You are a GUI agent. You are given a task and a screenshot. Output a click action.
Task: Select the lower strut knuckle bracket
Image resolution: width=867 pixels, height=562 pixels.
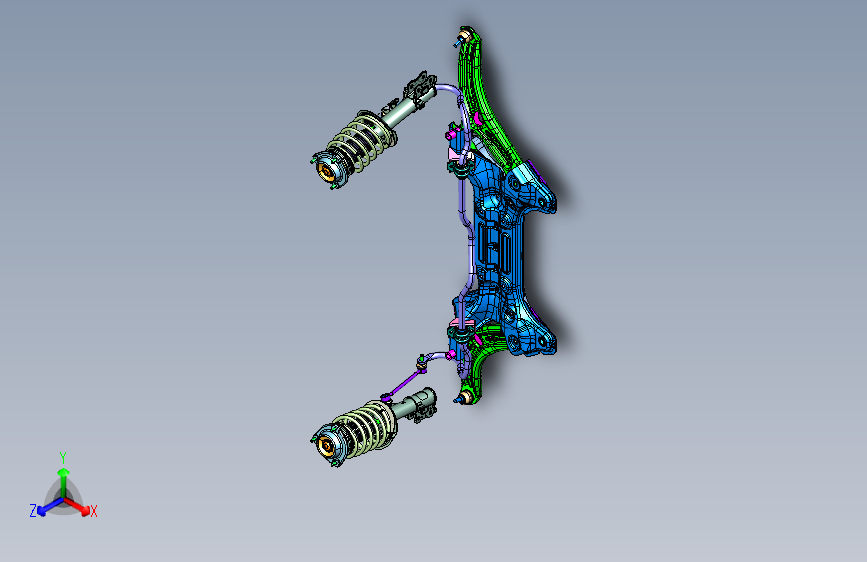[424, 404]
